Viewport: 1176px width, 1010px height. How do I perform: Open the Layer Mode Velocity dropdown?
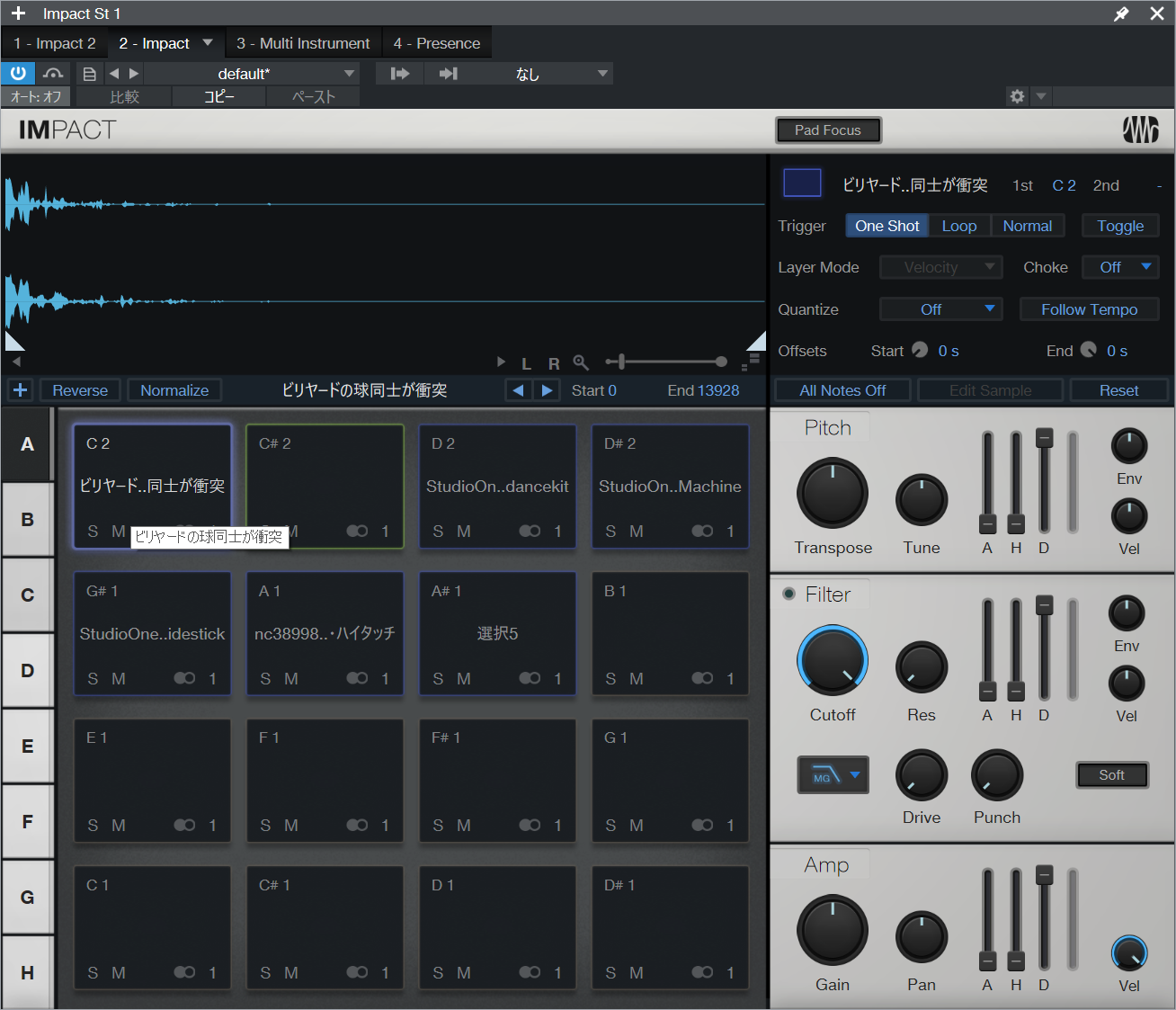pyautogui.click(x=940, y=267)
